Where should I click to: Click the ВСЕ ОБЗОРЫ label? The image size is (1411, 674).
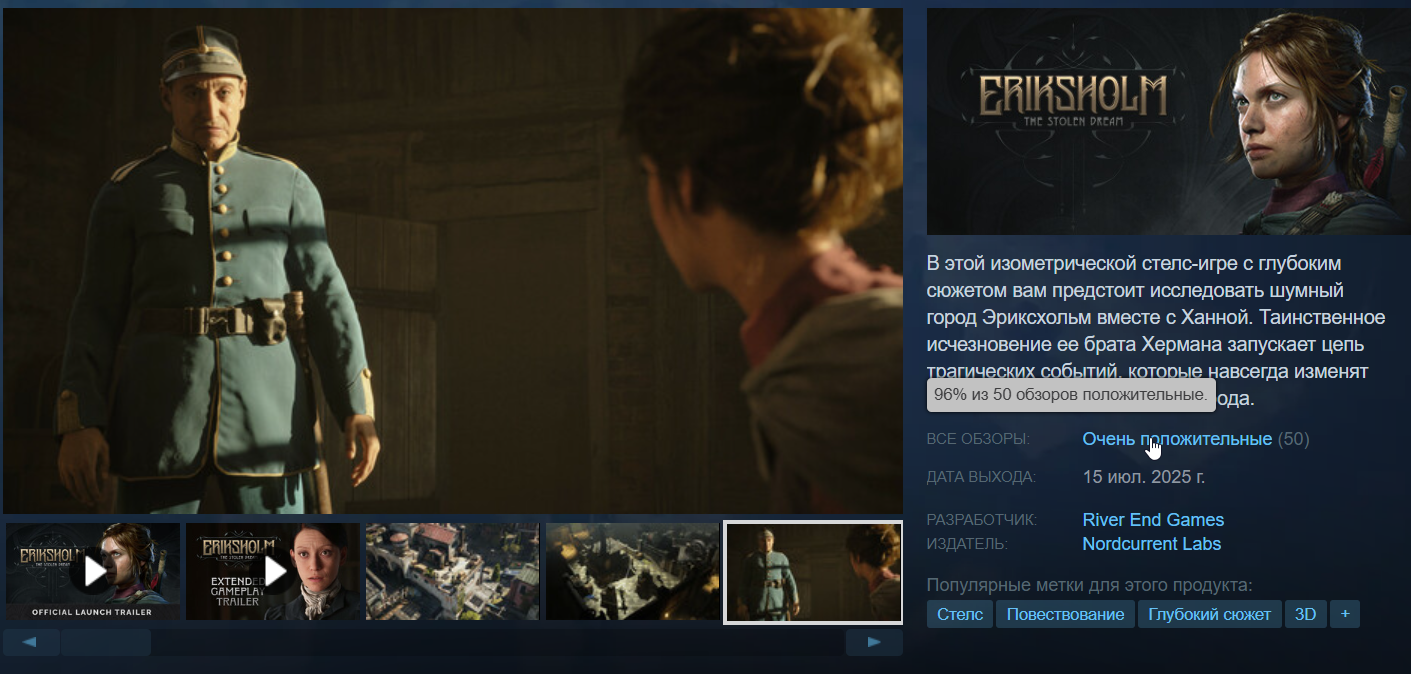pyautogui.click(x=978, y=440)
